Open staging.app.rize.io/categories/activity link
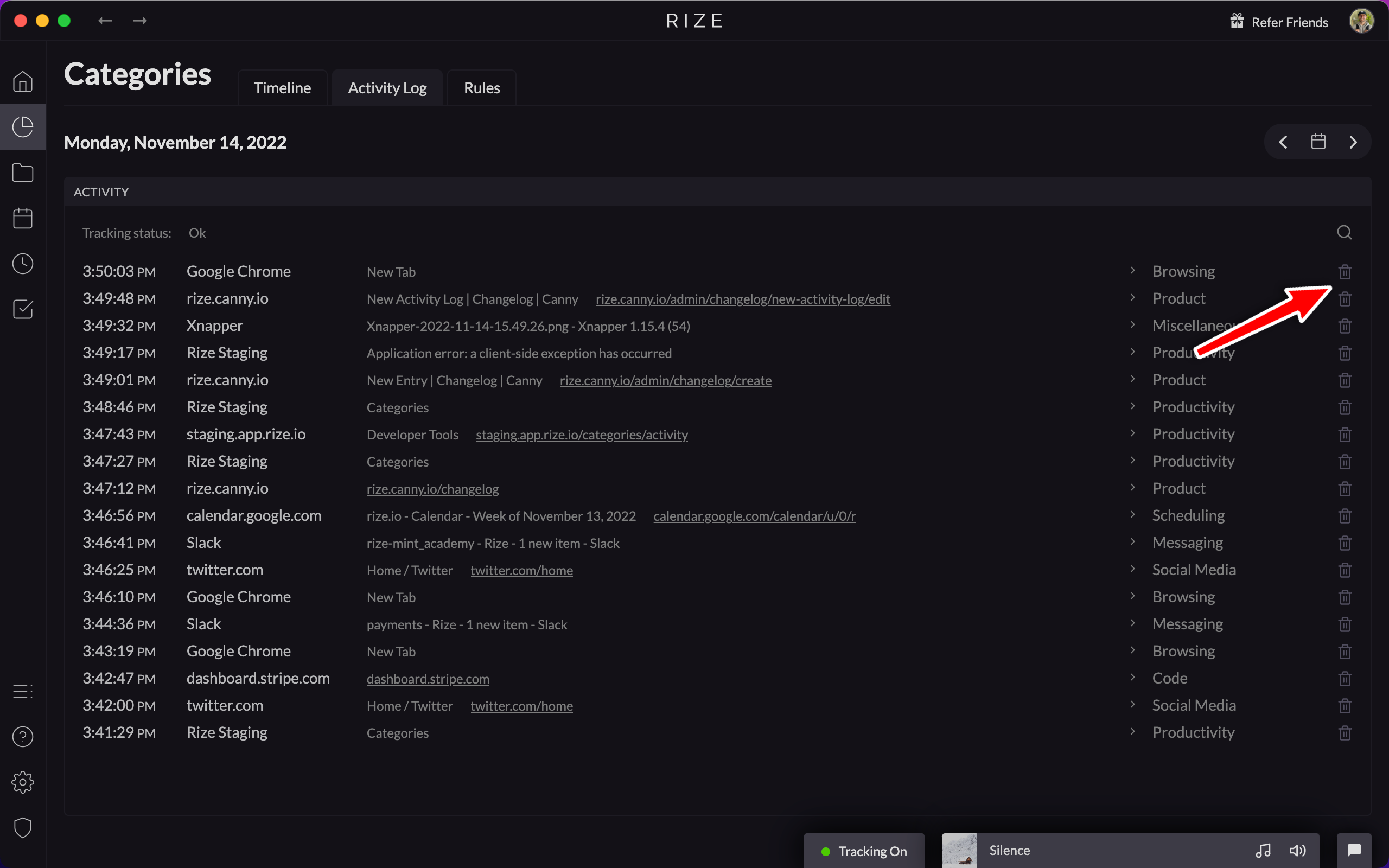Screen dimensions: 1389x868 click(582, 435)
